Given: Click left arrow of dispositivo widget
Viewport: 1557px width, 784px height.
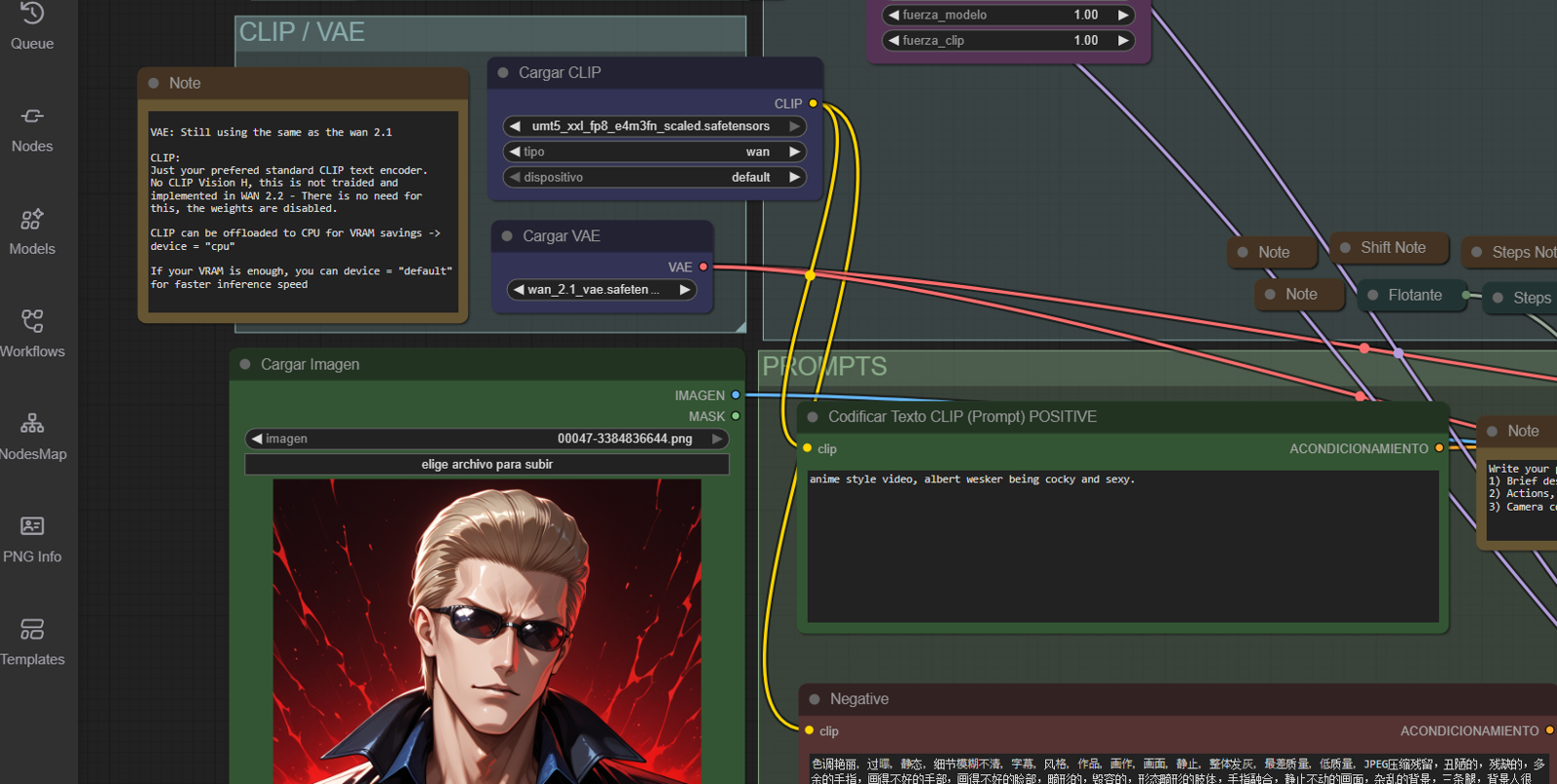Looking at the screenshot, I should [515, 177].
